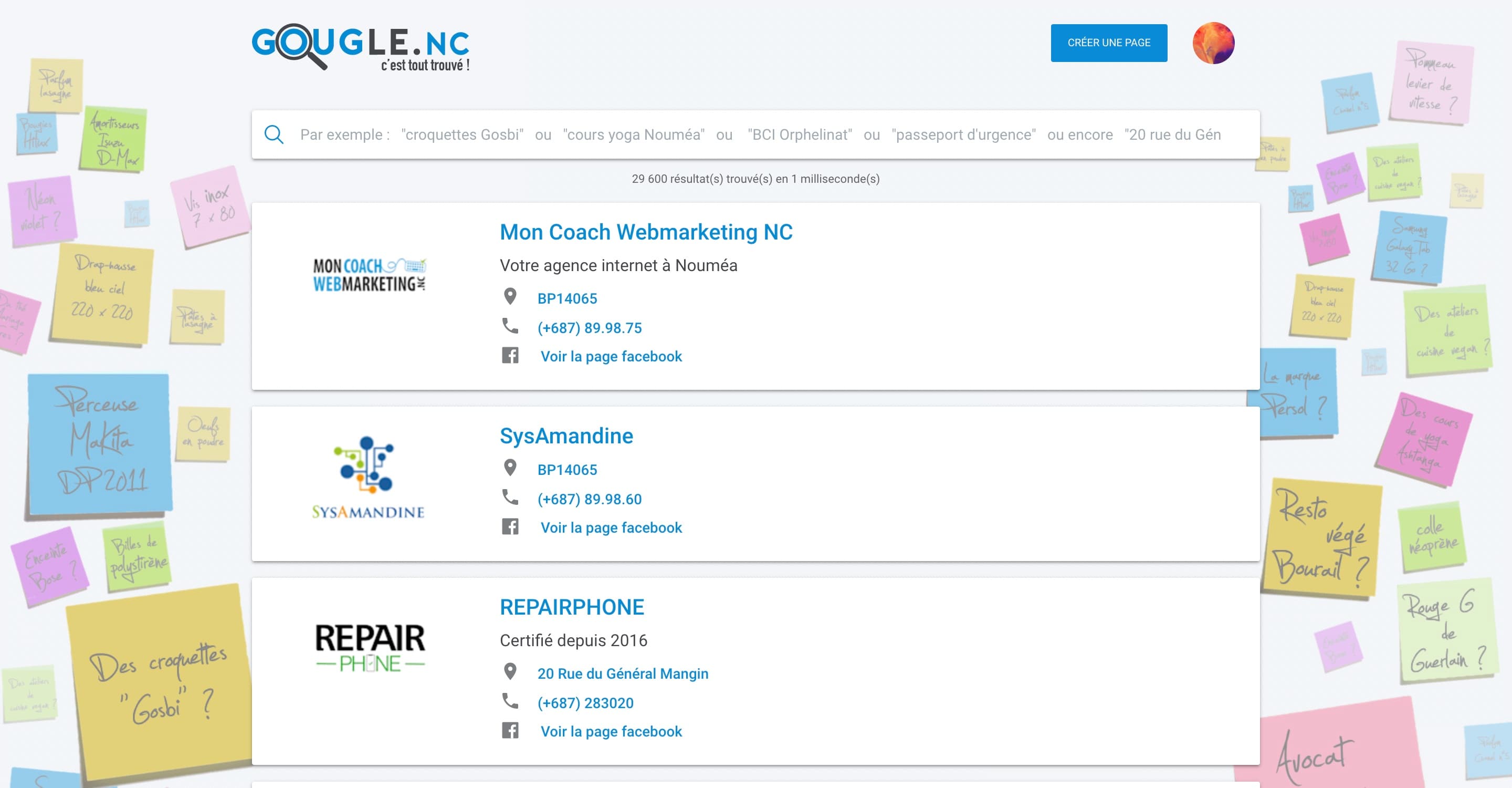This screenshot has height=788, width=1512.
Task: Open SysAmandine Facebook page link
Action: pyautogui.click(x=611, y=528)
